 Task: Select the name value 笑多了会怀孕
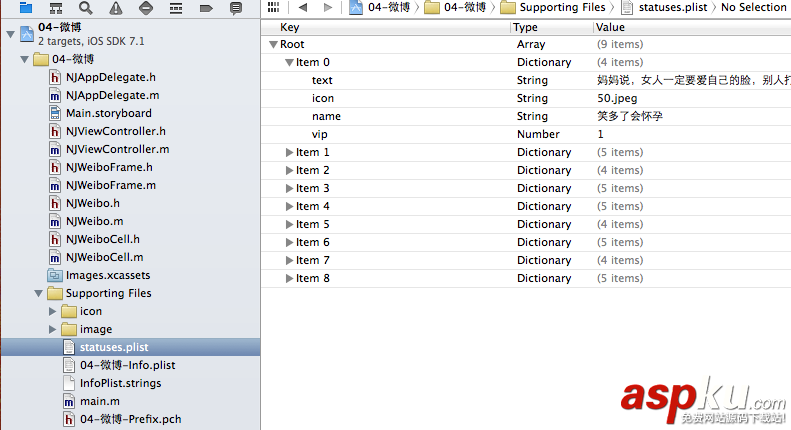pyautogui.click(x=630, y=117)
